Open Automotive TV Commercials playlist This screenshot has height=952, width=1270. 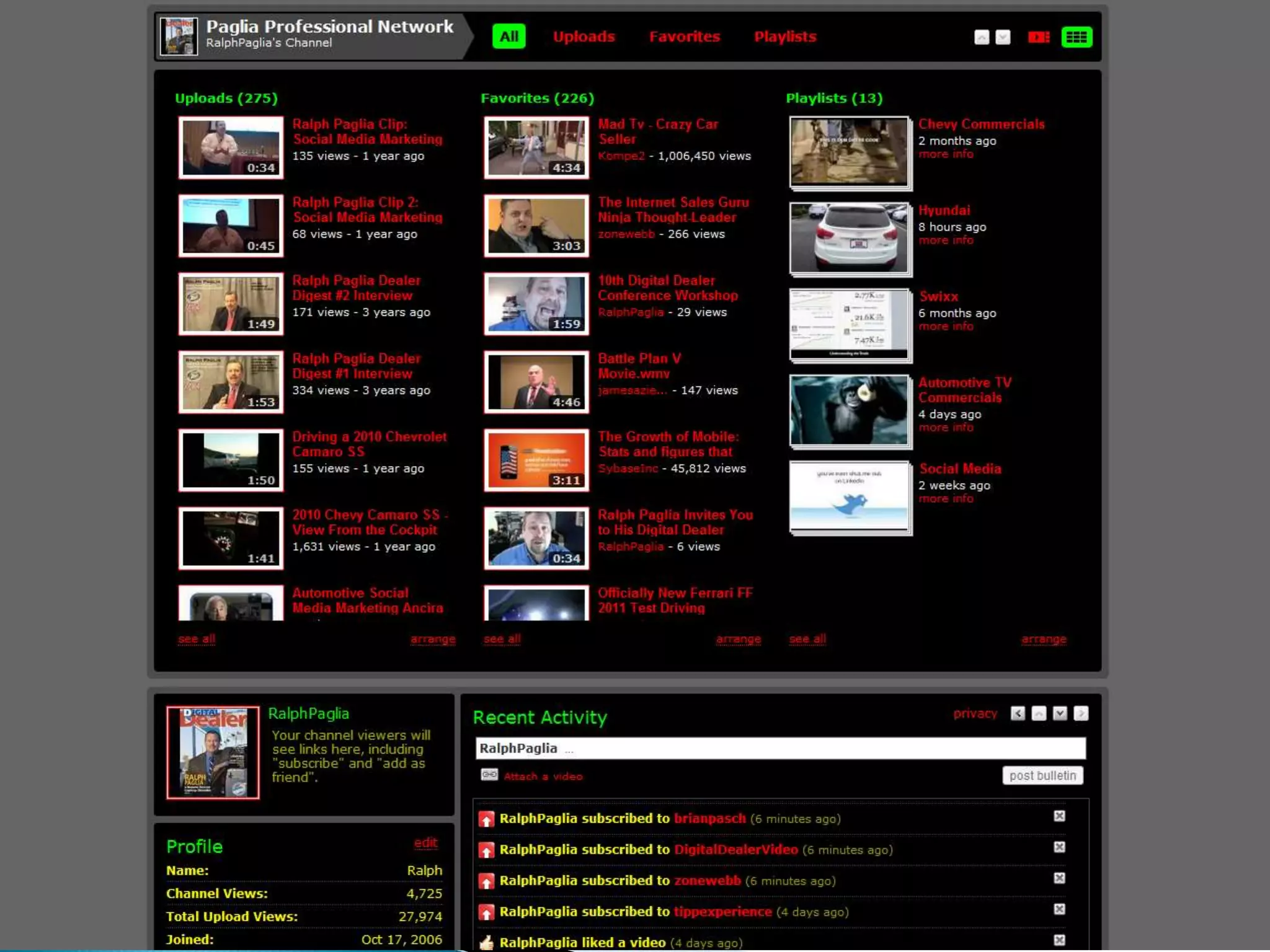pos(965,390)
